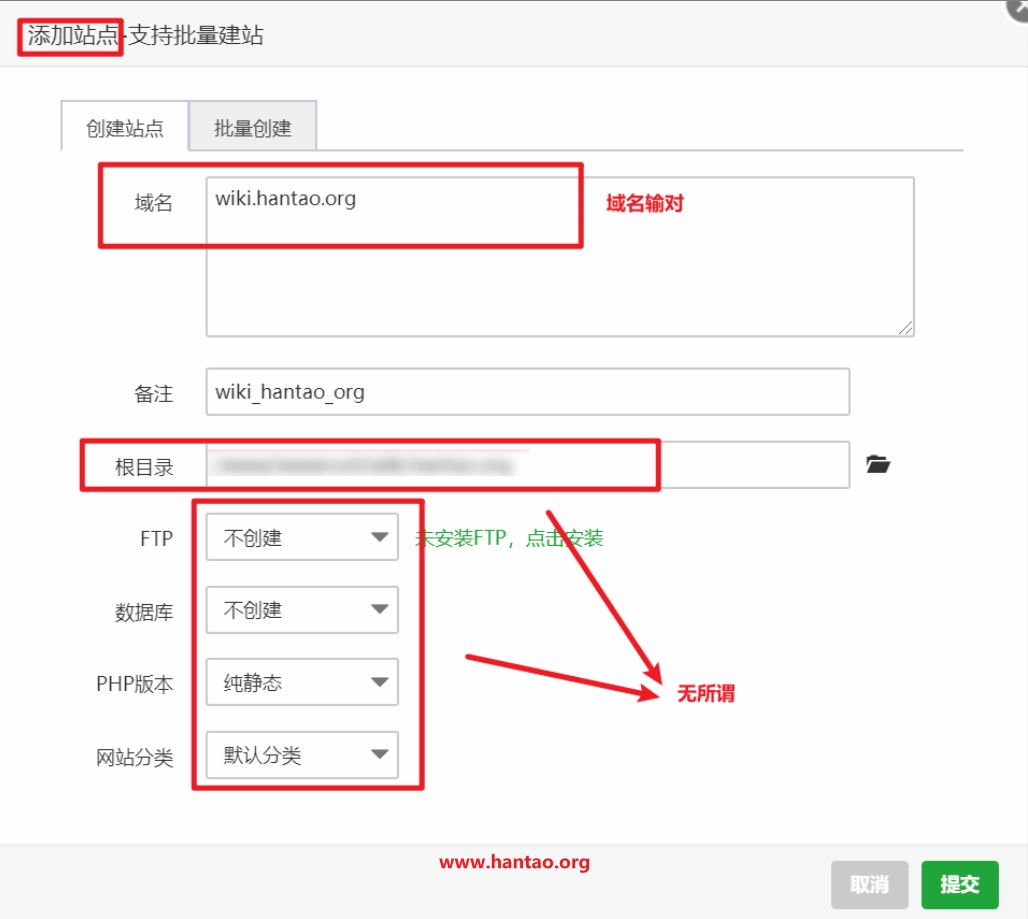Click the 数据库 dropdown arrow icon
Image resolution: width=1028 pixels, height=919 pixels.
tap(379, 610)
